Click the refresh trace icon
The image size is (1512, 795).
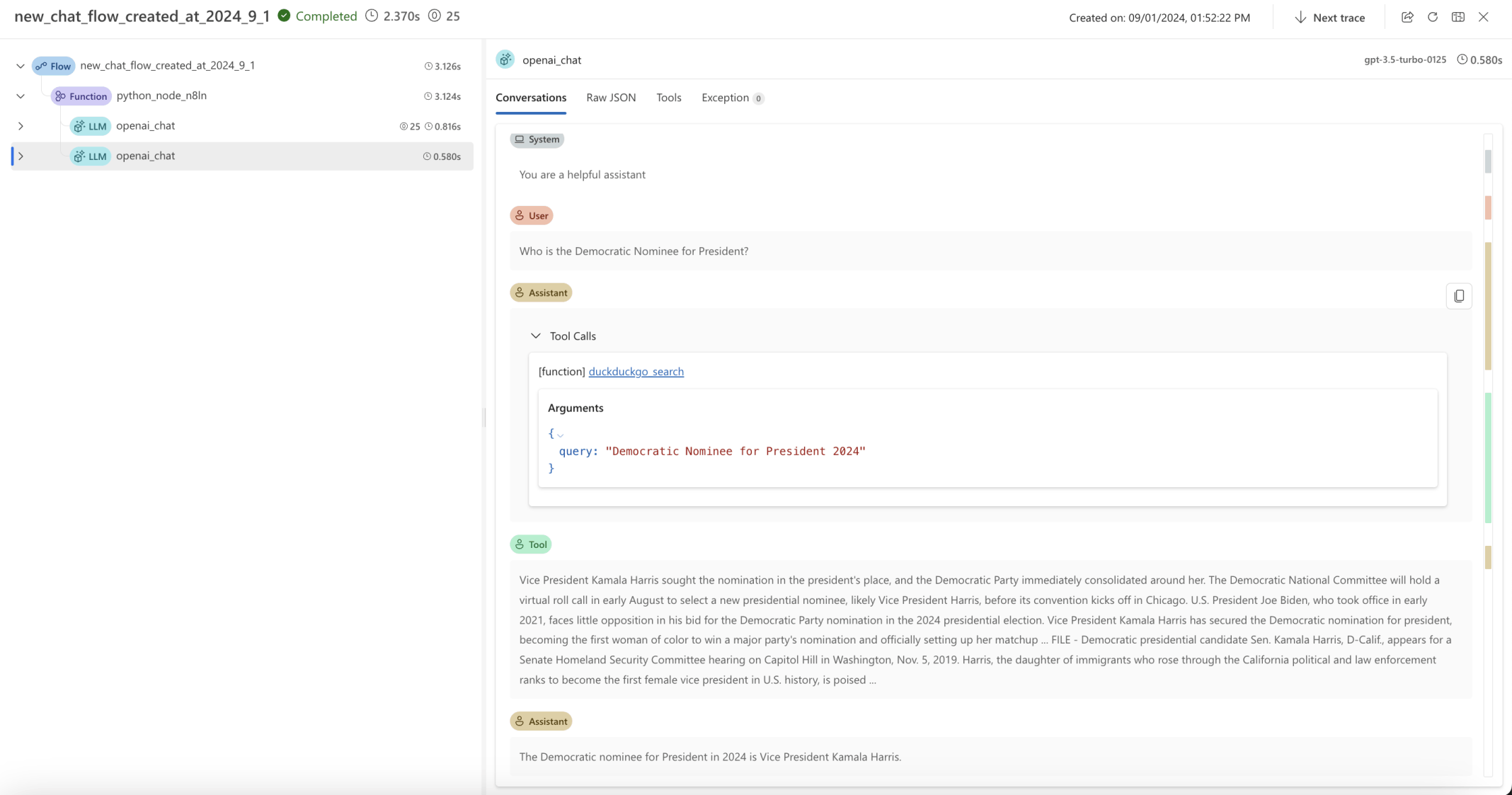pyautogui.click(x=1433, y=17)
